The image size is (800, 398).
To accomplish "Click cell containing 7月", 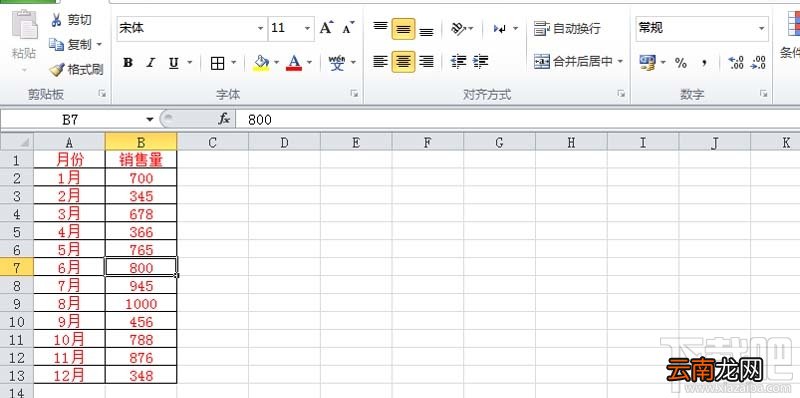I will point(69,285).
